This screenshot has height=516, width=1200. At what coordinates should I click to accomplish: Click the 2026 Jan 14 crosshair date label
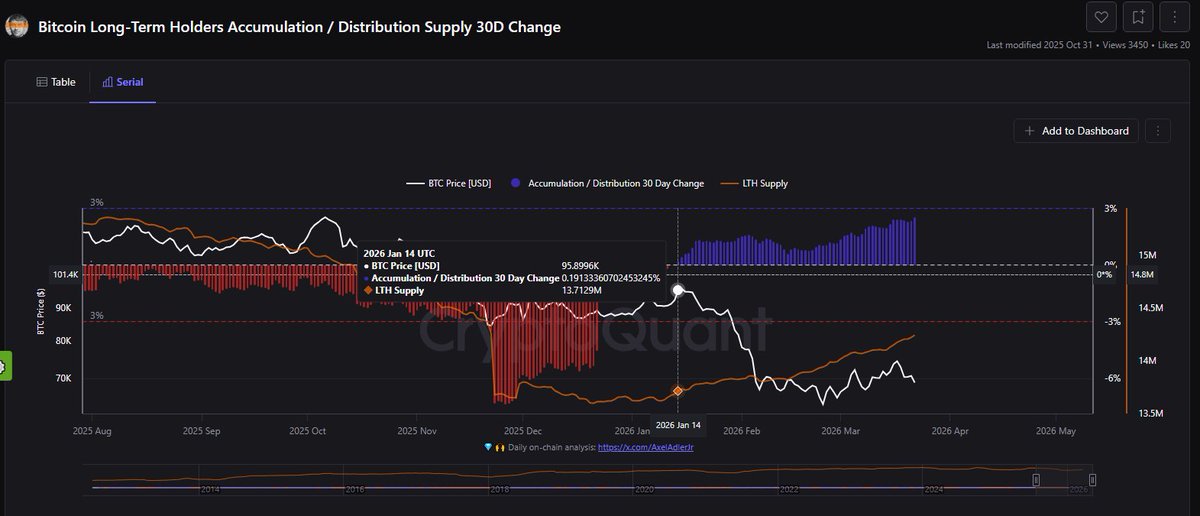[678, 424]
